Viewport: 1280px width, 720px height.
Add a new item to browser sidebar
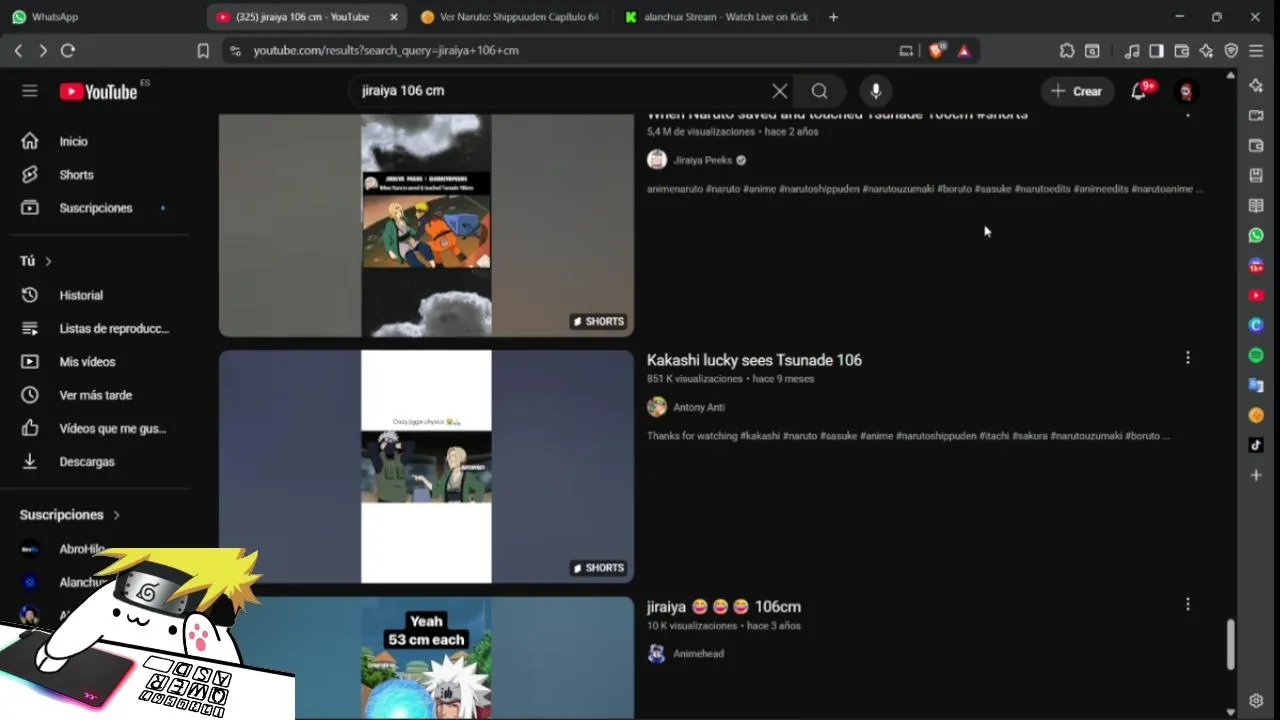1256,475
